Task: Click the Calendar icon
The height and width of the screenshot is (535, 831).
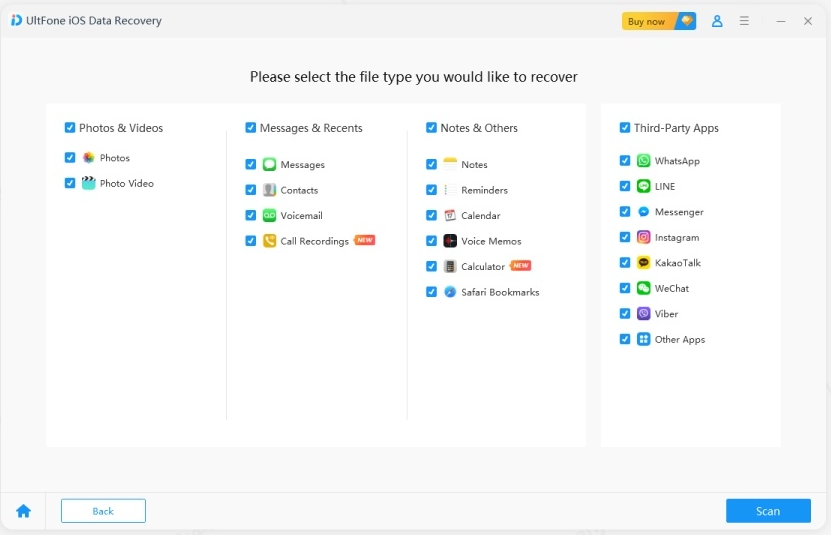Action: pyautogui.click(x=450, y=215)
